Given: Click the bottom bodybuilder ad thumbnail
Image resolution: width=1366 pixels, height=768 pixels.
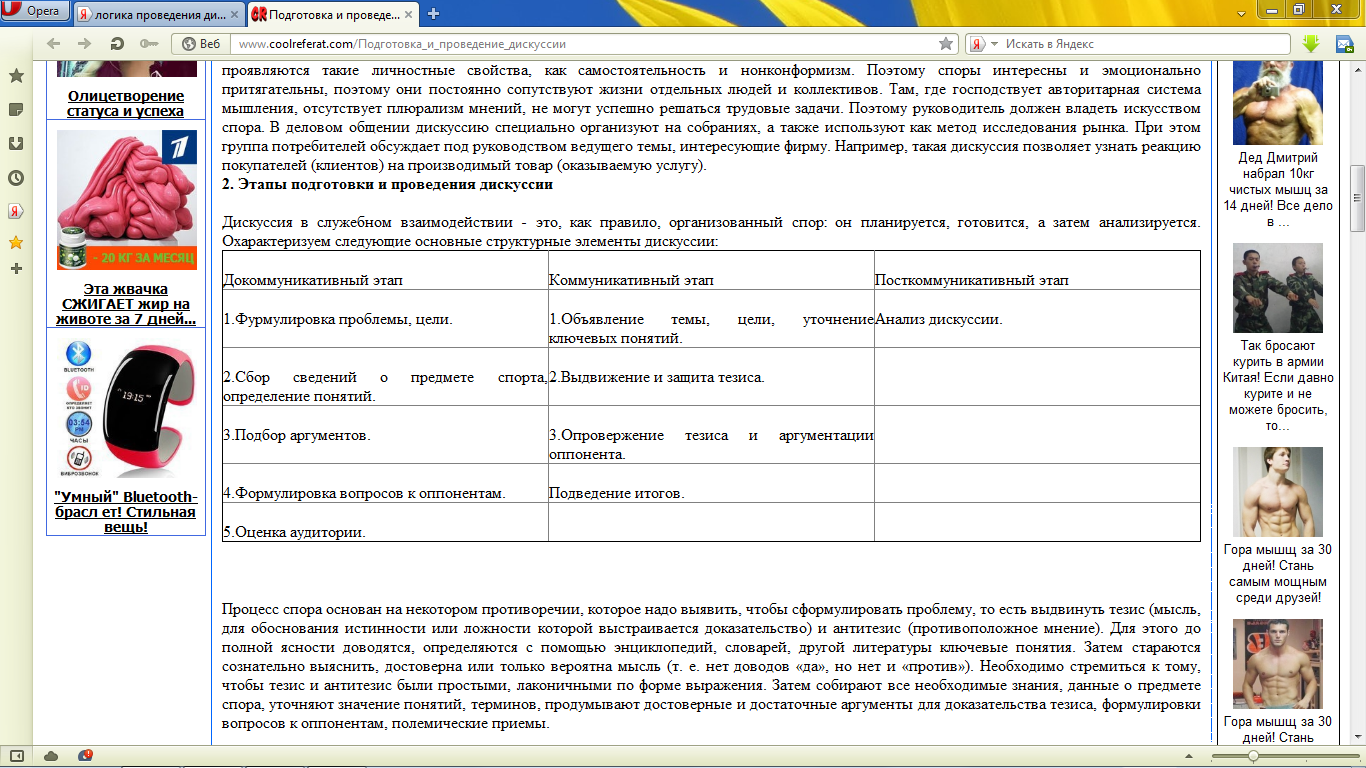Looking at the screenshot, I should 1278,664.
